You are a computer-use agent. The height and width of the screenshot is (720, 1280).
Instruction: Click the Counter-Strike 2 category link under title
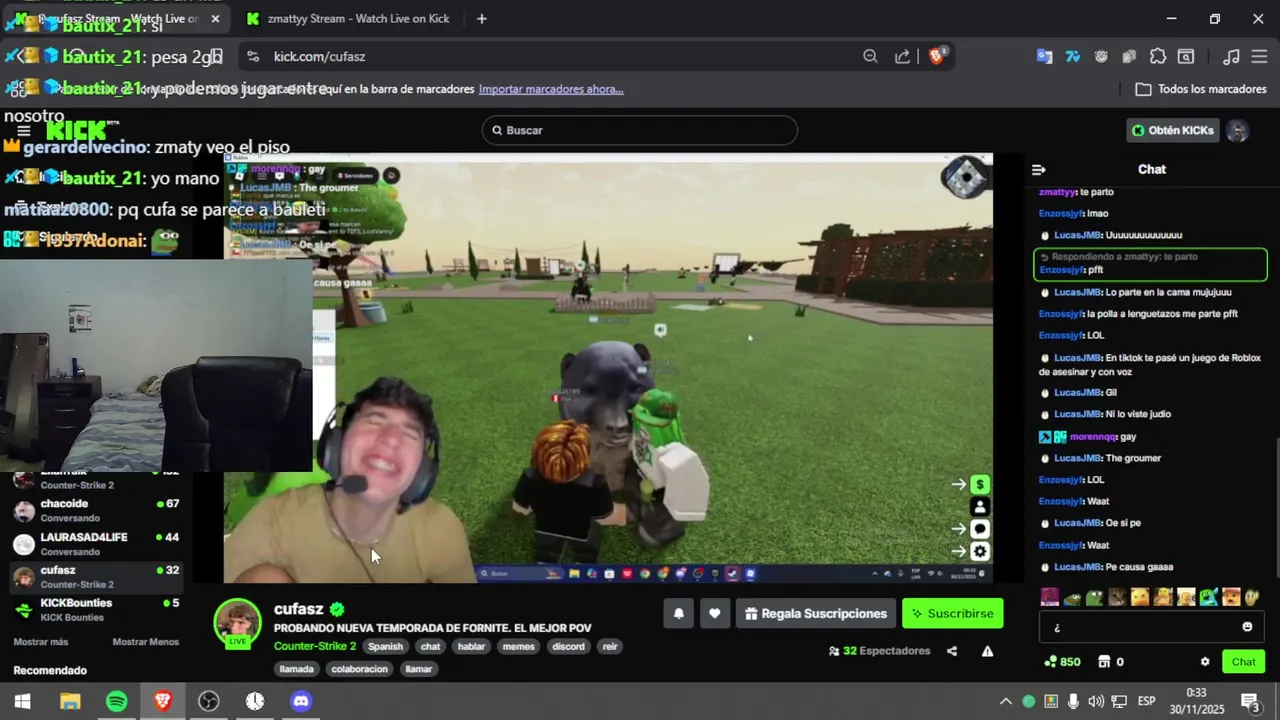(315, 646)
